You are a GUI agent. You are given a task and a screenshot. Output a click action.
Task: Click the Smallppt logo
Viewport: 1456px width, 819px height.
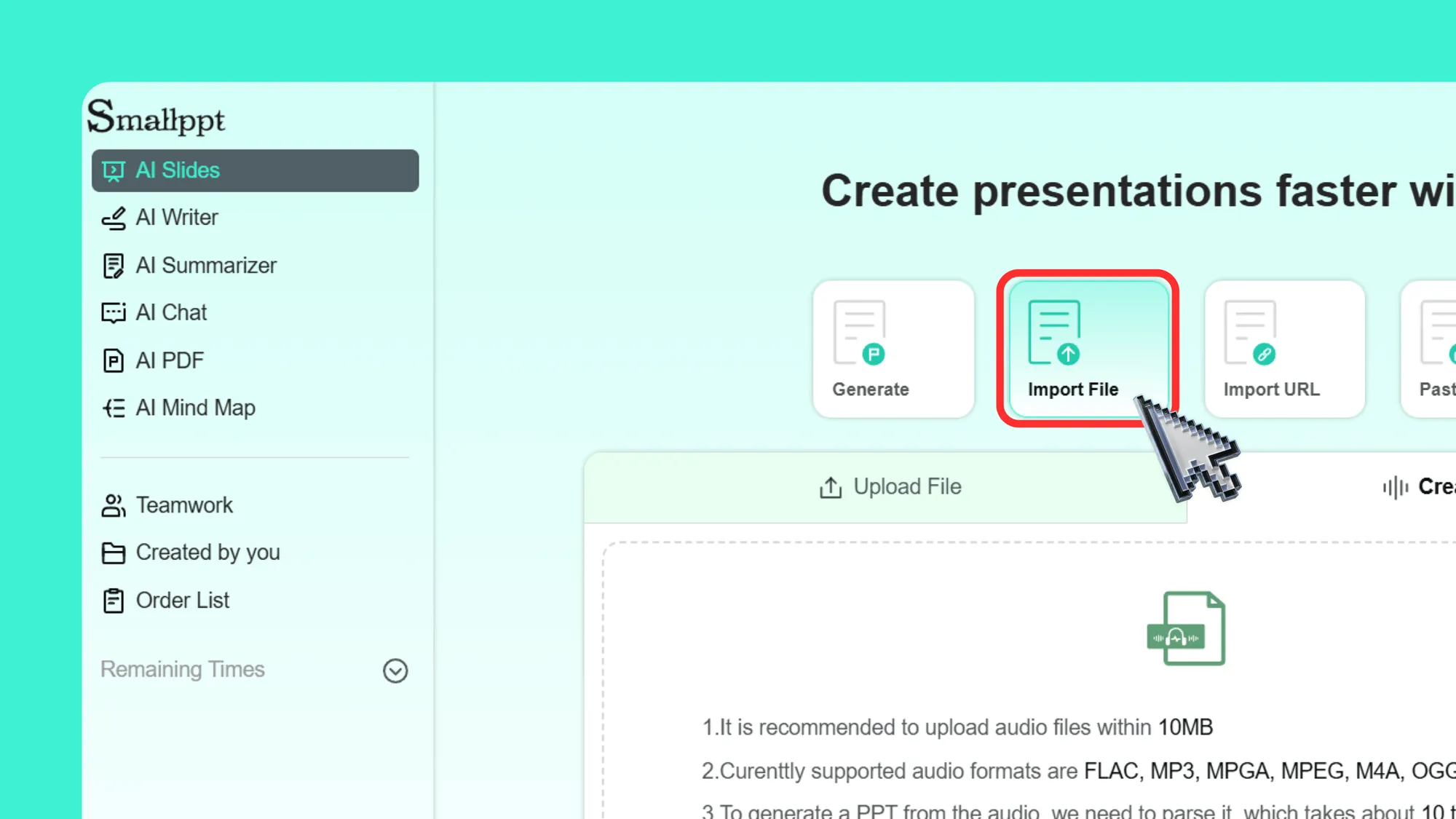coord(155,118)
